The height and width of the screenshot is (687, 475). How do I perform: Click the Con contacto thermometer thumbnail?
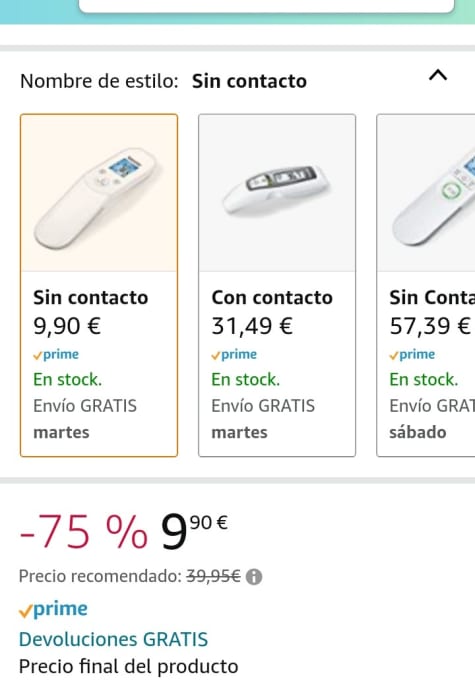point(277,193)
